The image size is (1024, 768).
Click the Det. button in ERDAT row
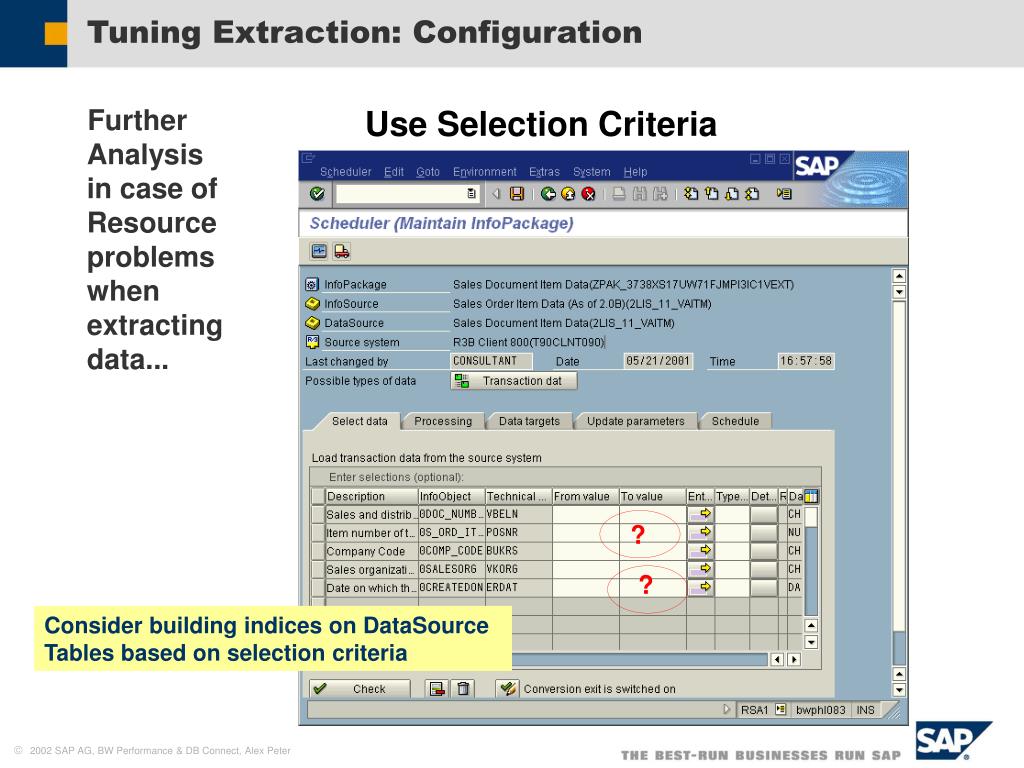tap(763, 588)
